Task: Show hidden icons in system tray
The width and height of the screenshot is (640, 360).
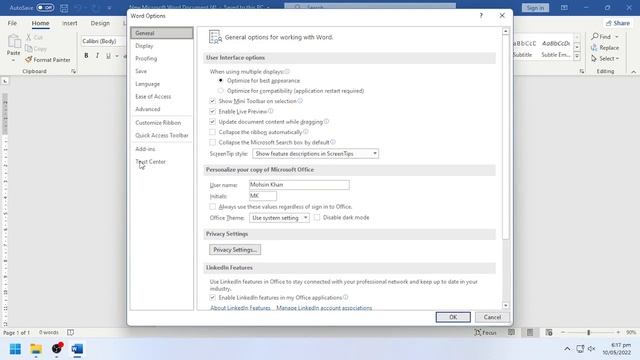Action: click(567, 349)
